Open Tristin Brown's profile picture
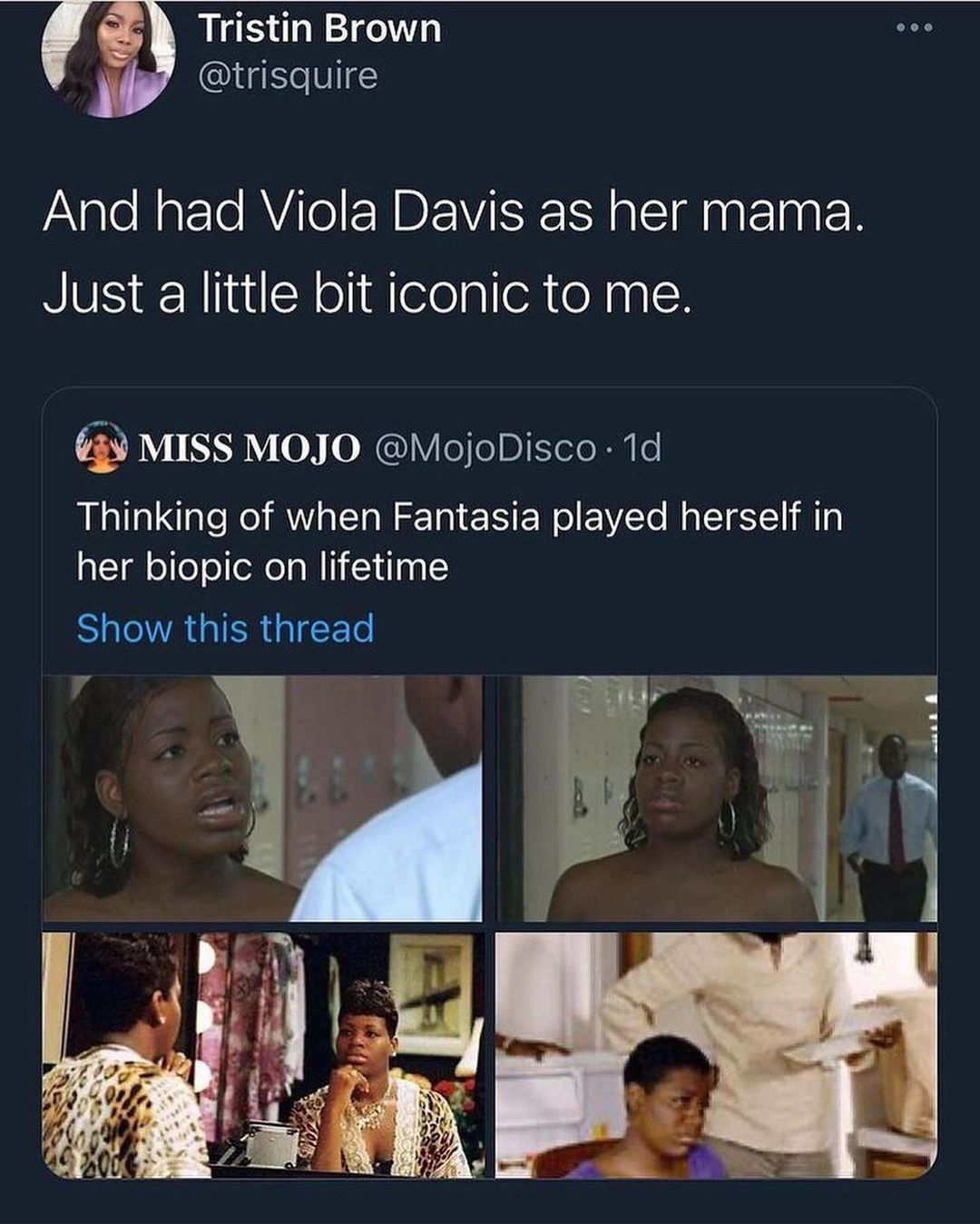Image resolution: width=980 pixels, height=1224 pixels. point(108,59)
